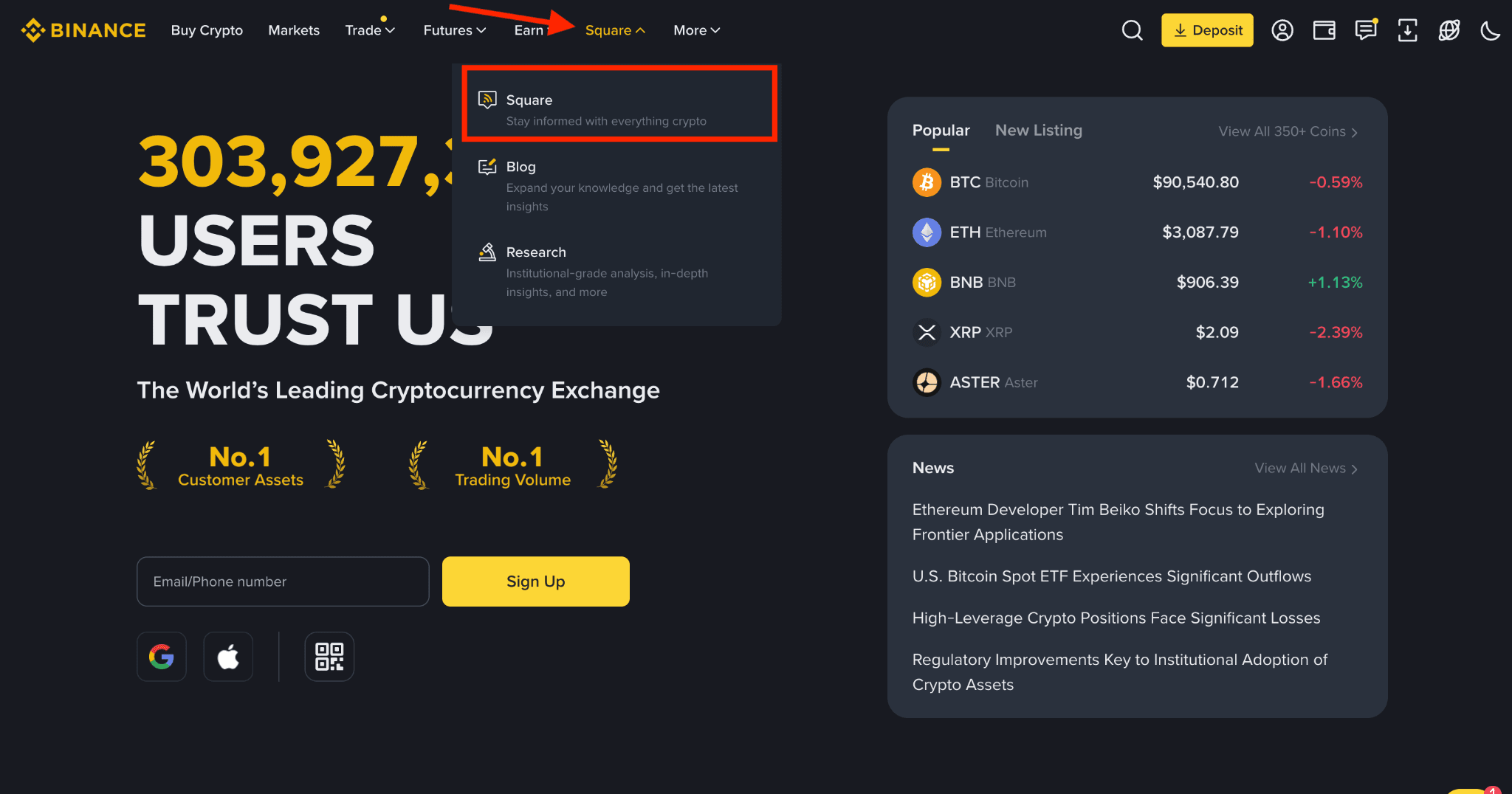Open the language globe icon
The width and height of the screenshot is (1512, 794).
pyautogui.click(x=1449, y=30)
